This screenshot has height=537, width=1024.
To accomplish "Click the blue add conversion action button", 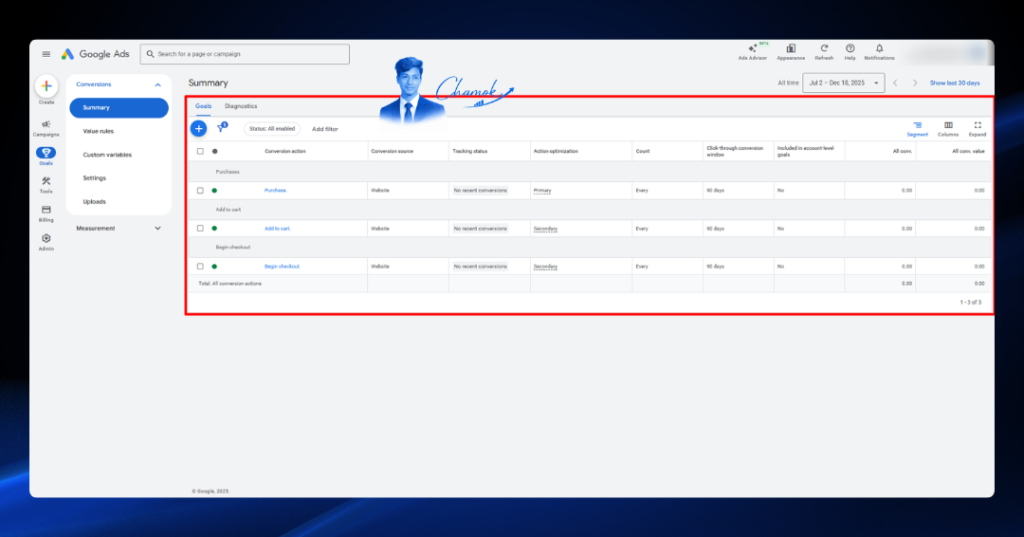I will (199, 129).
